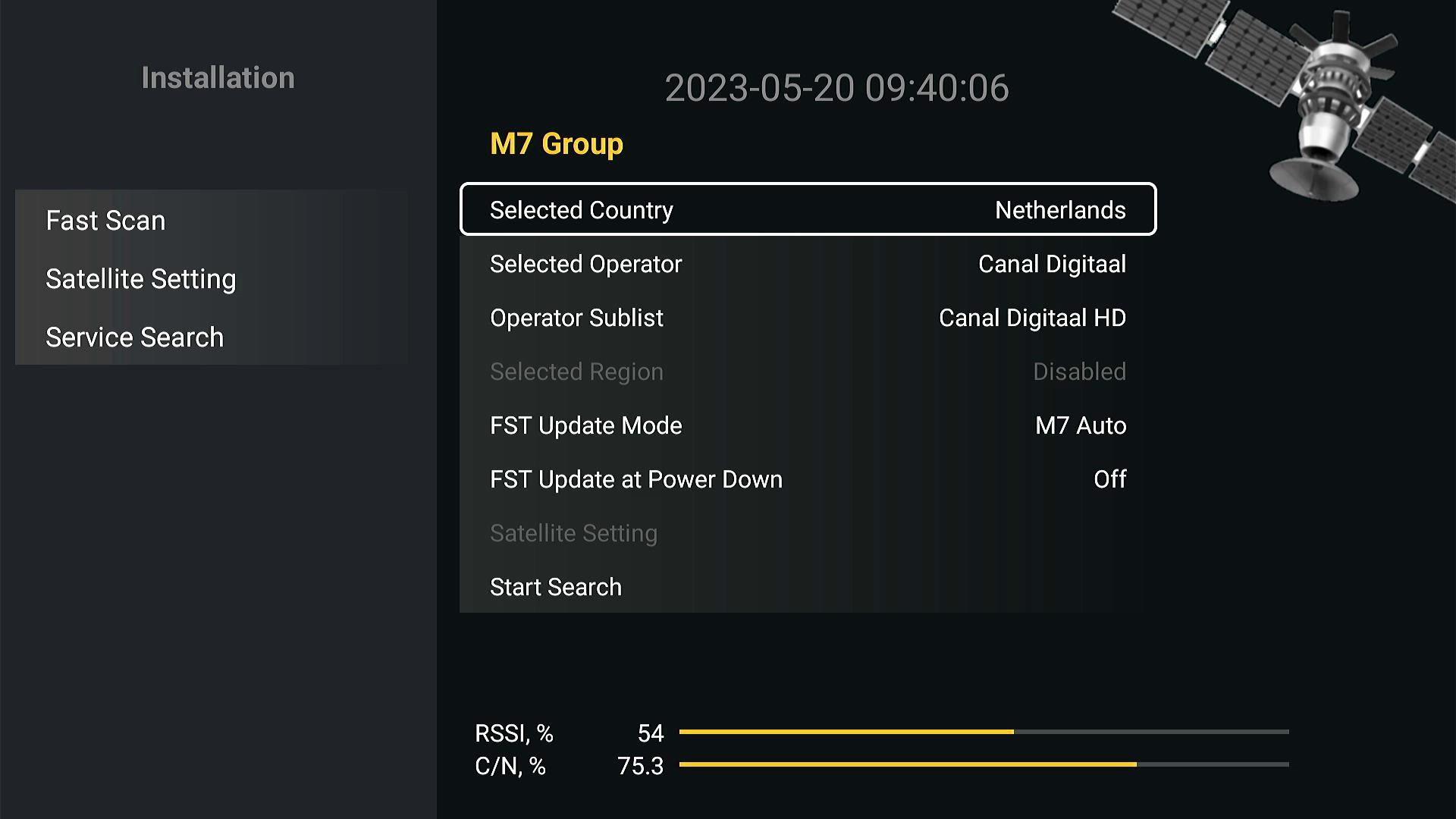This screenshot has width=1456, height=819.
Task: Click the Netherlands country value
Action: click(x=1060, y=210)
